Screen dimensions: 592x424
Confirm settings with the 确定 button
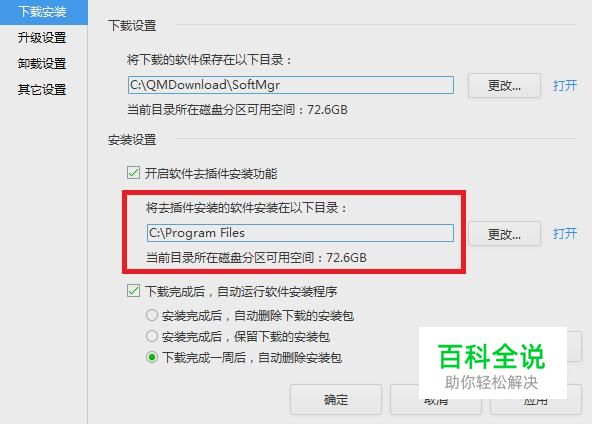(336, 400)
